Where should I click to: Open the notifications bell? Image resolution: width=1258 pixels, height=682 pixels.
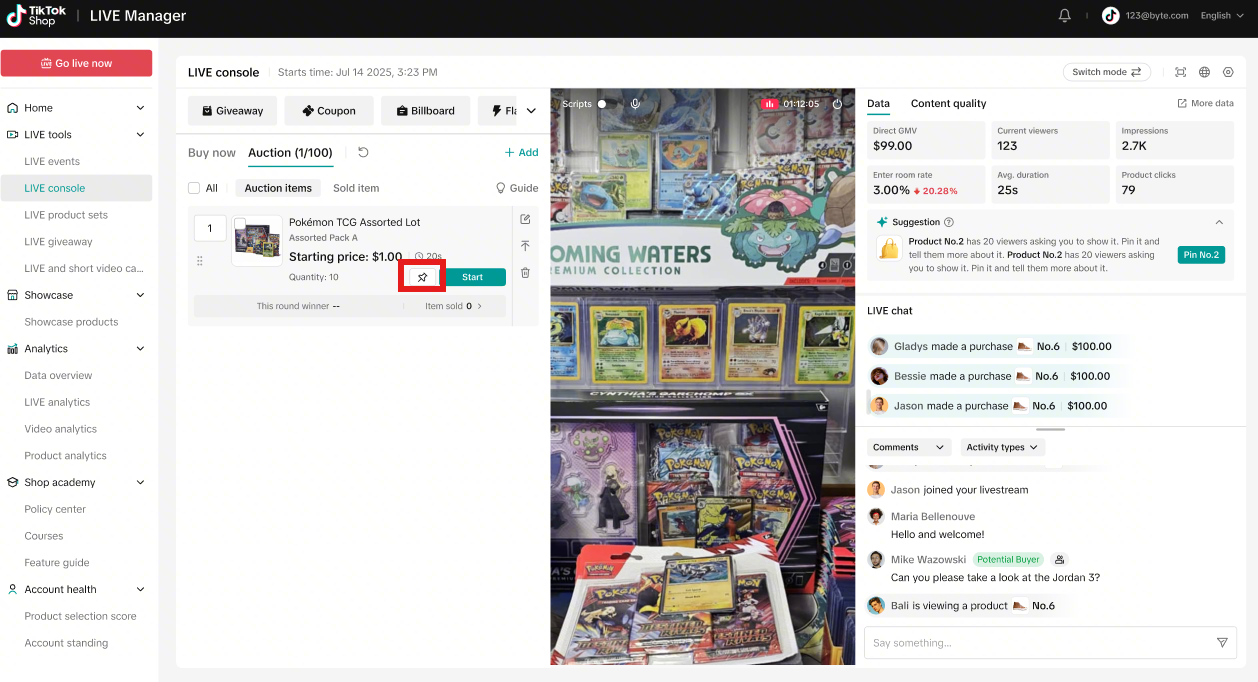click(1064, 15)
